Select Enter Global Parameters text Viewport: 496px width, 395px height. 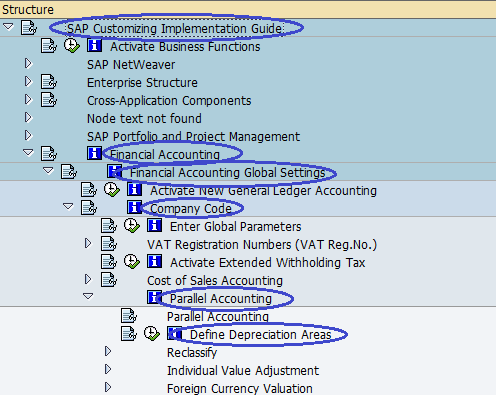236,227
